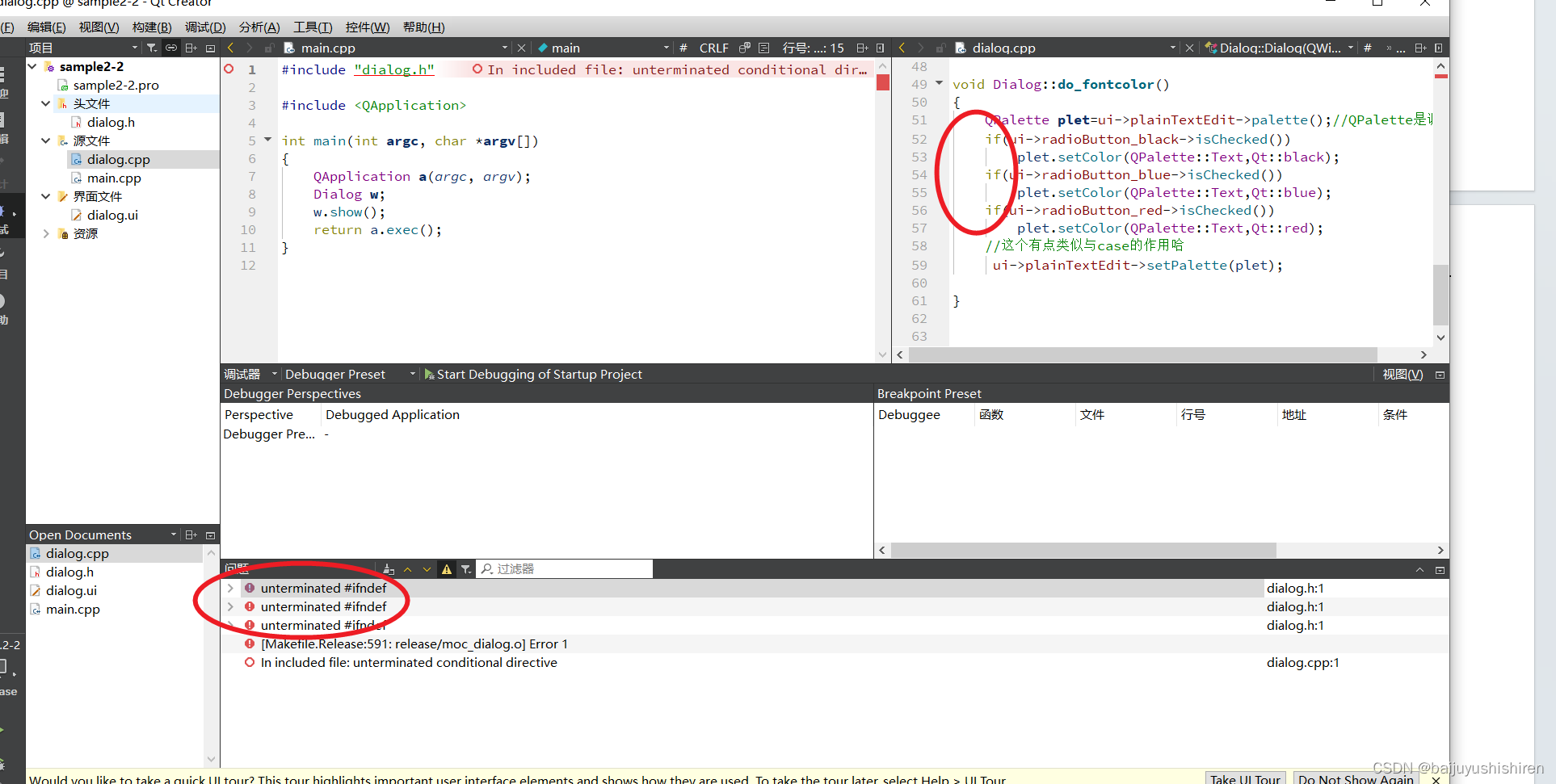The height and width of the screenshot is (784, 1556).
Task: Click the red error marker in main.cpp gutter
Action: pyautogui.click(x=229, y=69)
